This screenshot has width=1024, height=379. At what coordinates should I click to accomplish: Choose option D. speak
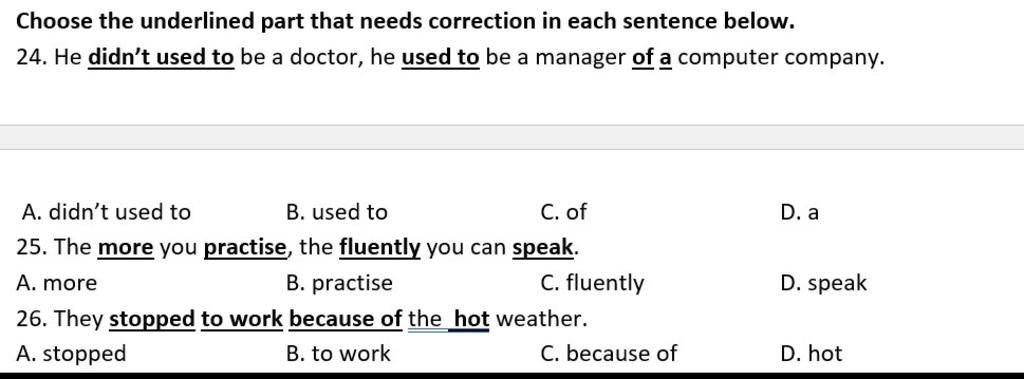tap(824, 283)
